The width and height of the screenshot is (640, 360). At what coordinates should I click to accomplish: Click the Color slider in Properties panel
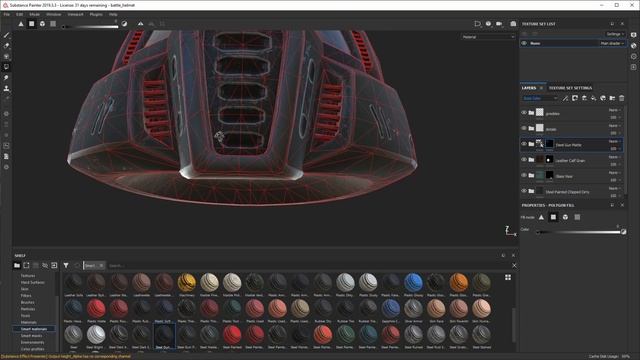578,232
